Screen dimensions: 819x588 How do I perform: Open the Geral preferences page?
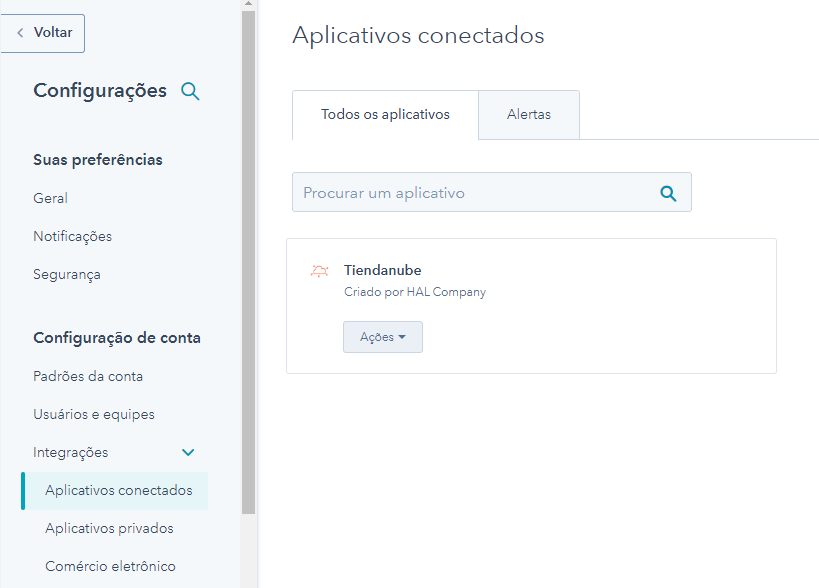pyautogui.click(x=51, y=199)
